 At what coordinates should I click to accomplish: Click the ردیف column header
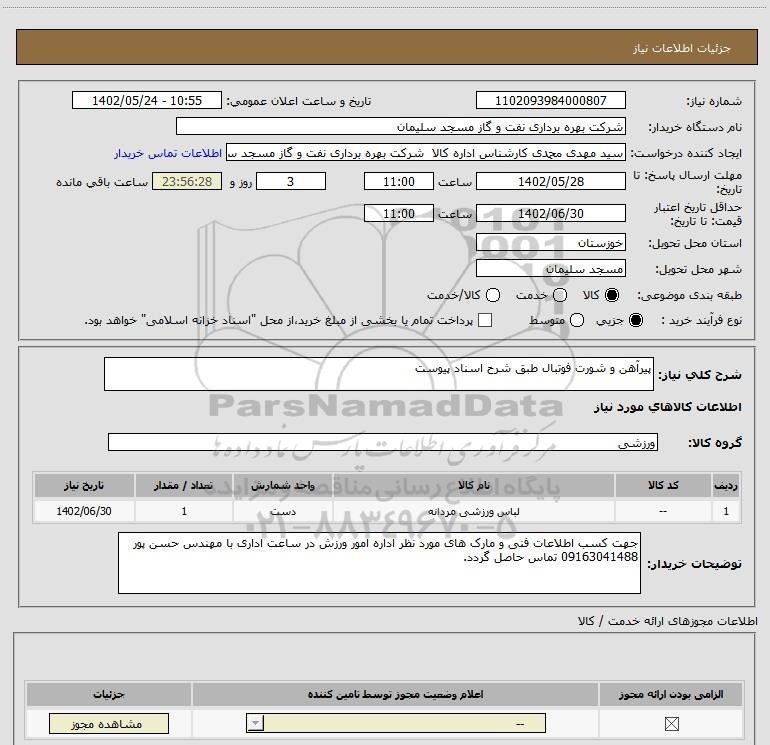[726, 485]
